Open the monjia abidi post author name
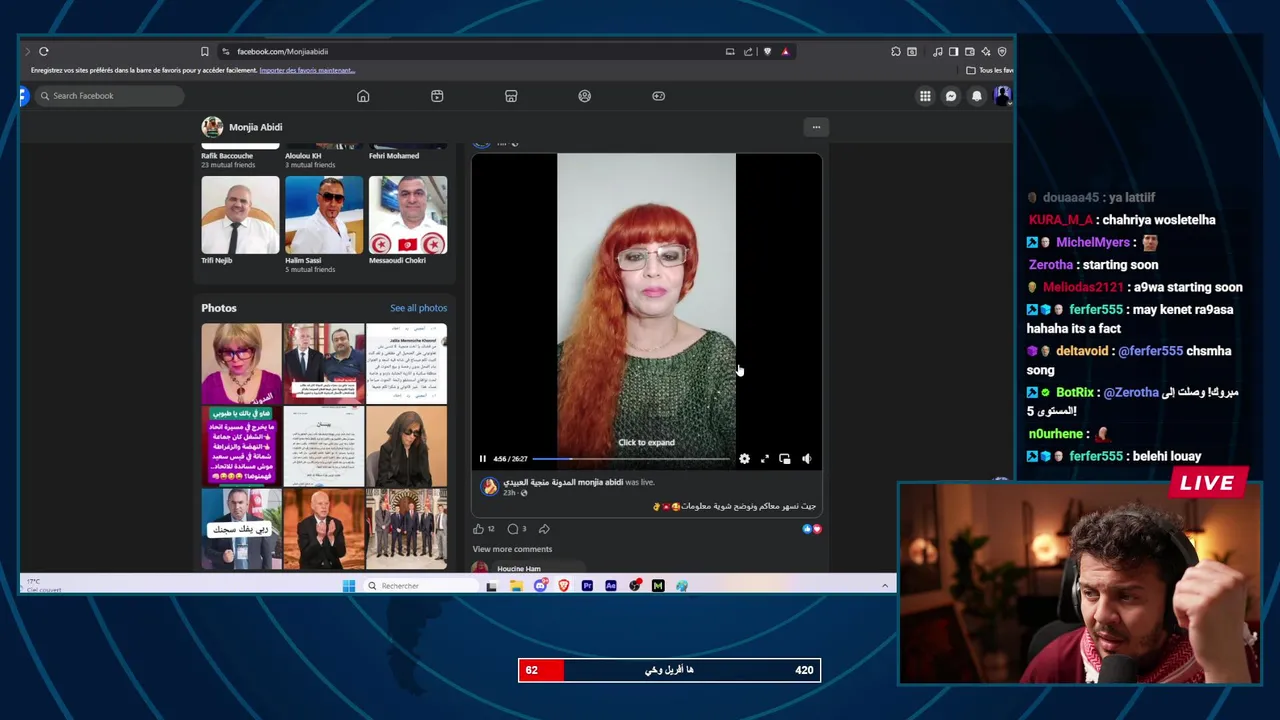 [563, 482]
